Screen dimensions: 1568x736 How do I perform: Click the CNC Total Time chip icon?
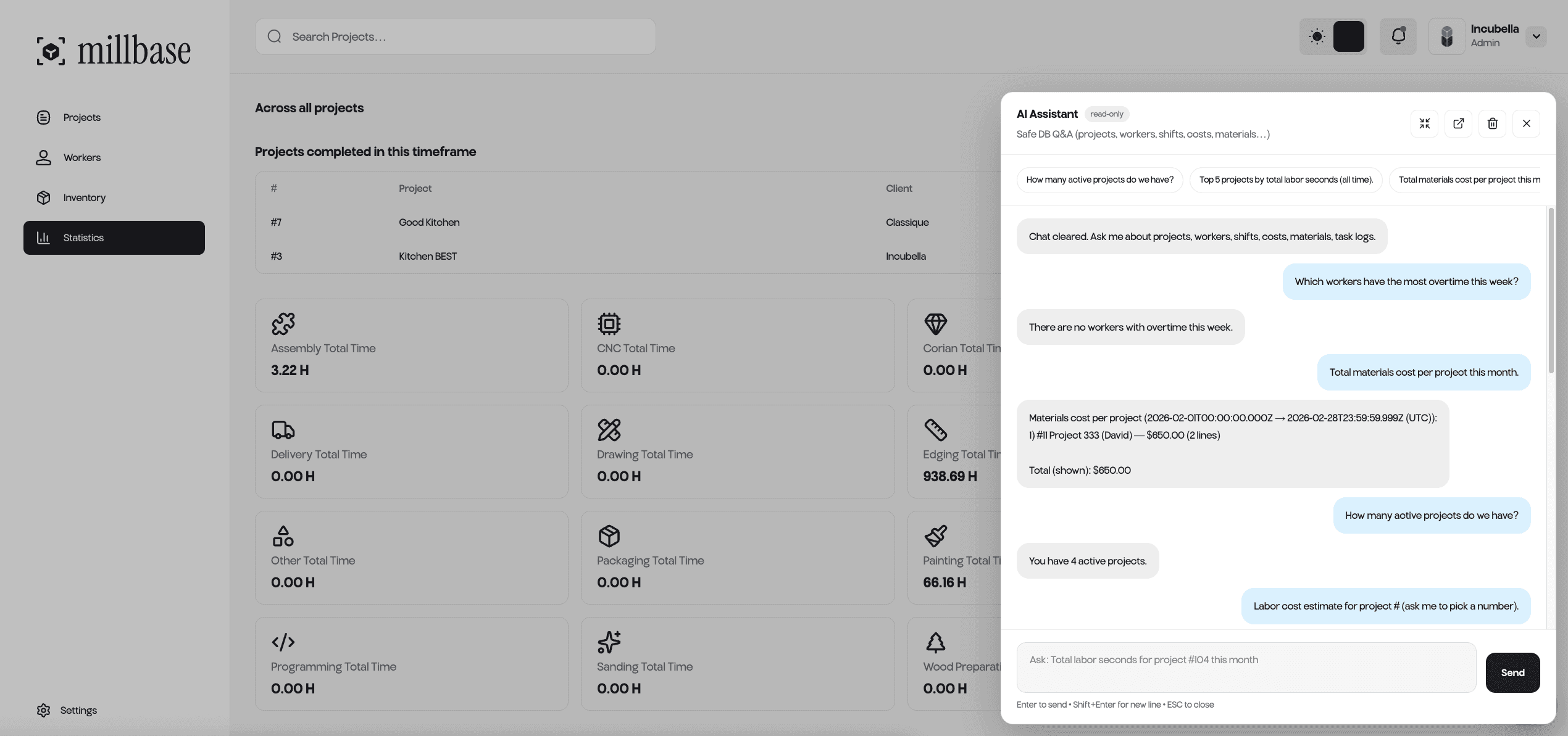click(609, 323)
